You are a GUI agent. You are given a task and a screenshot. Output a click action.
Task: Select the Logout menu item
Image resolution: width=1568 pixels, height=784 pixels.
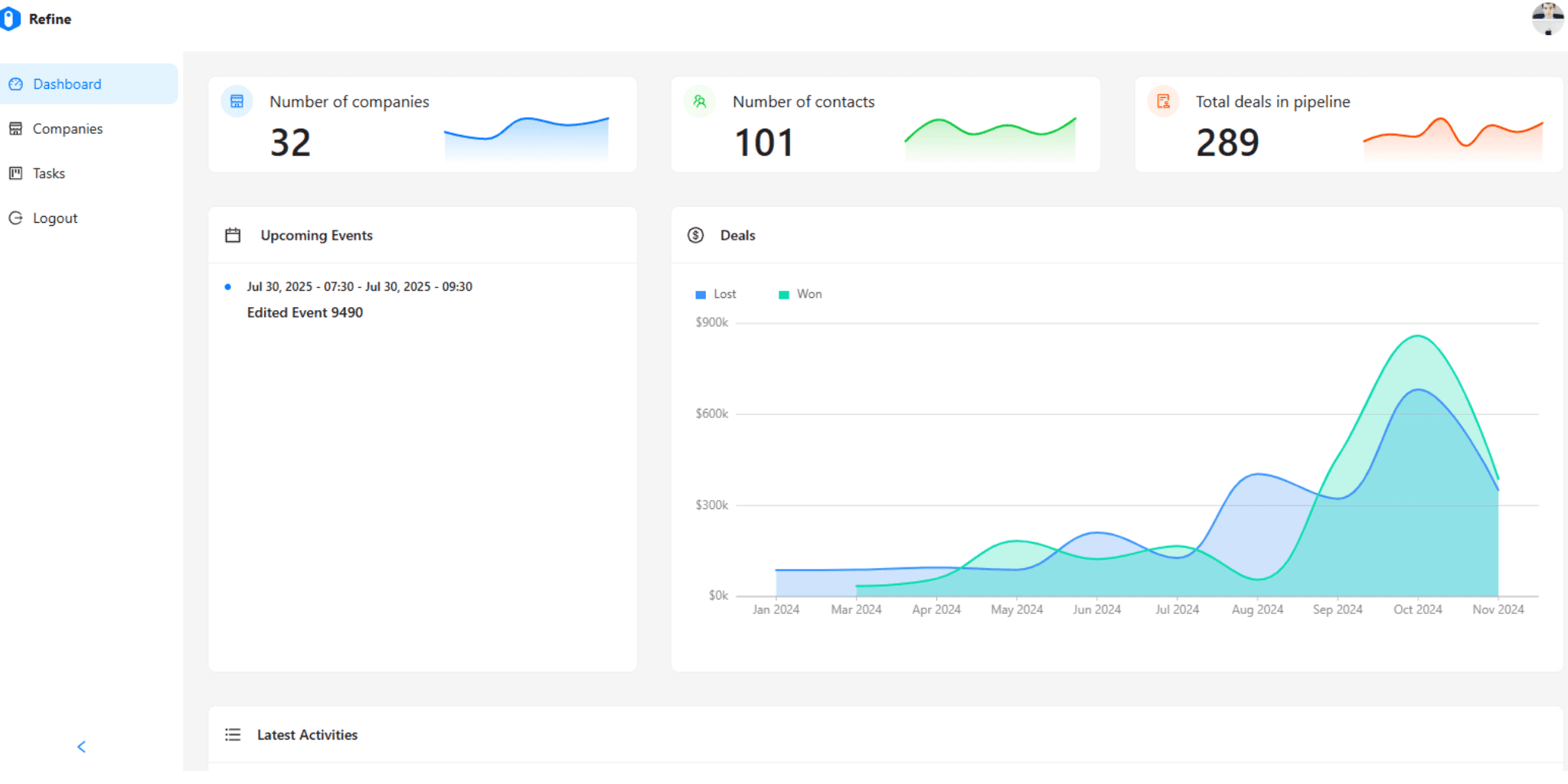(89, 218)
